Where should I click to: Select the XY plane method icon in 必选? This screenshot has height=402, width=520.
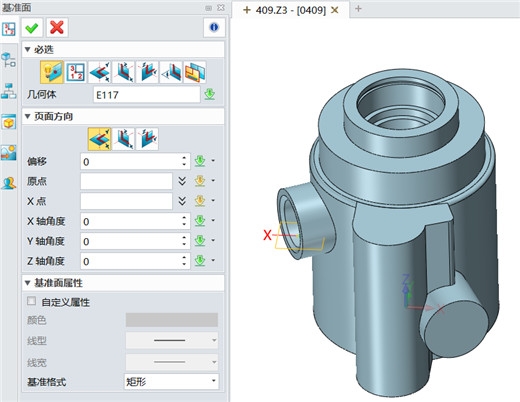[x=100, y=72]
